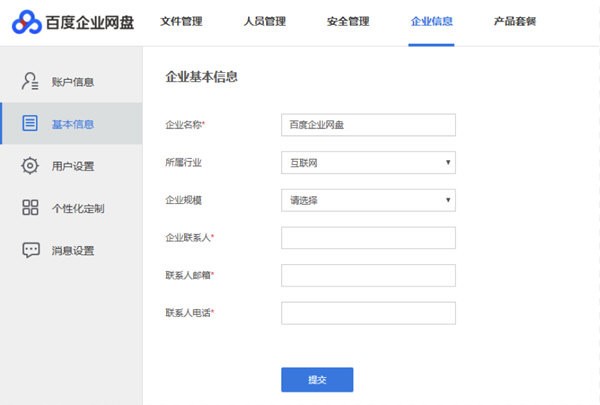Viewport: 600px width, 405px height.
Task: Focus the 企业联系人 input field
Action: (x=368, y=238)
